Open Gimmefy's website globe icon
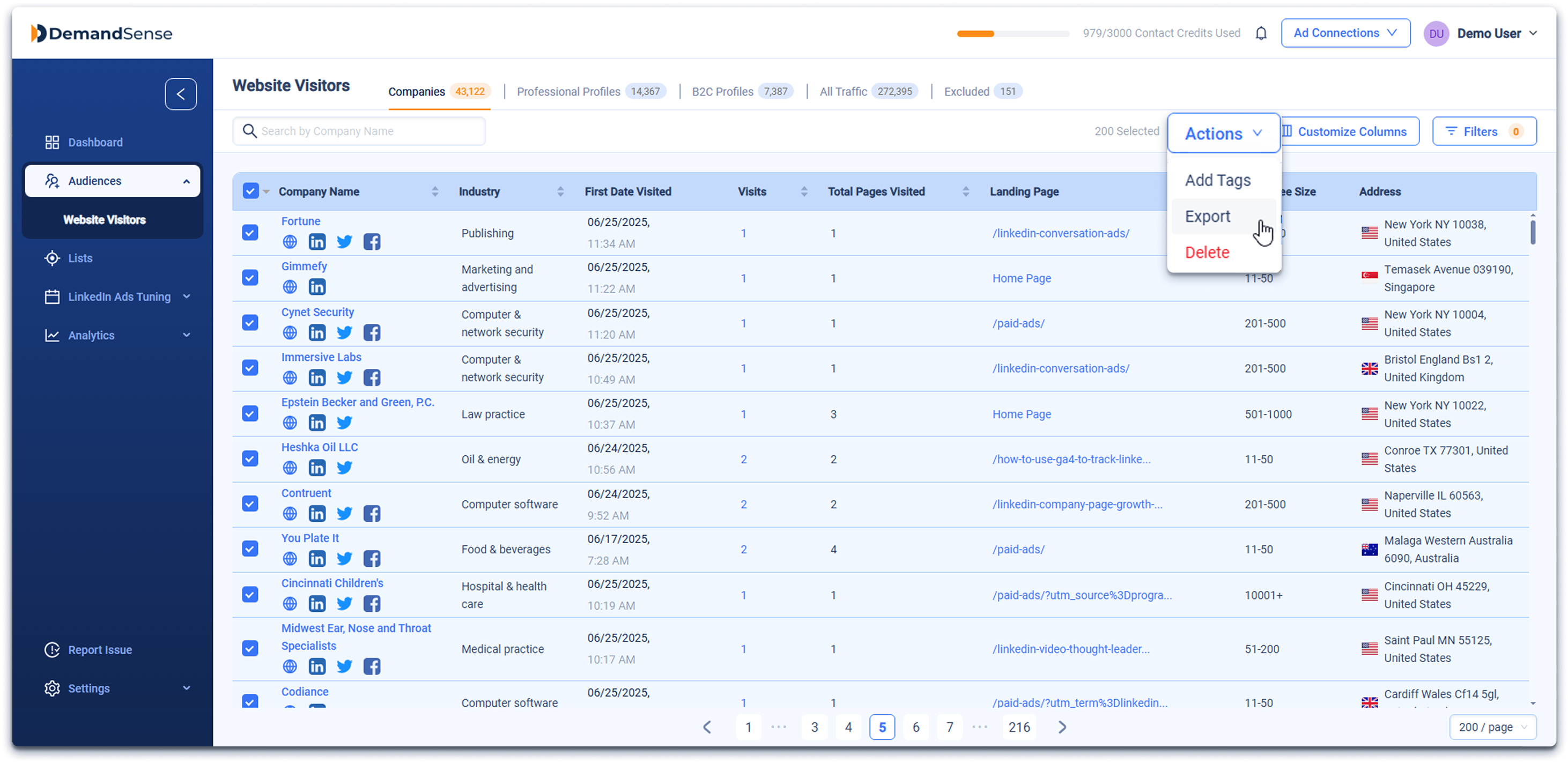Viewport: 1568px width, 763px height. click(290, 286)
